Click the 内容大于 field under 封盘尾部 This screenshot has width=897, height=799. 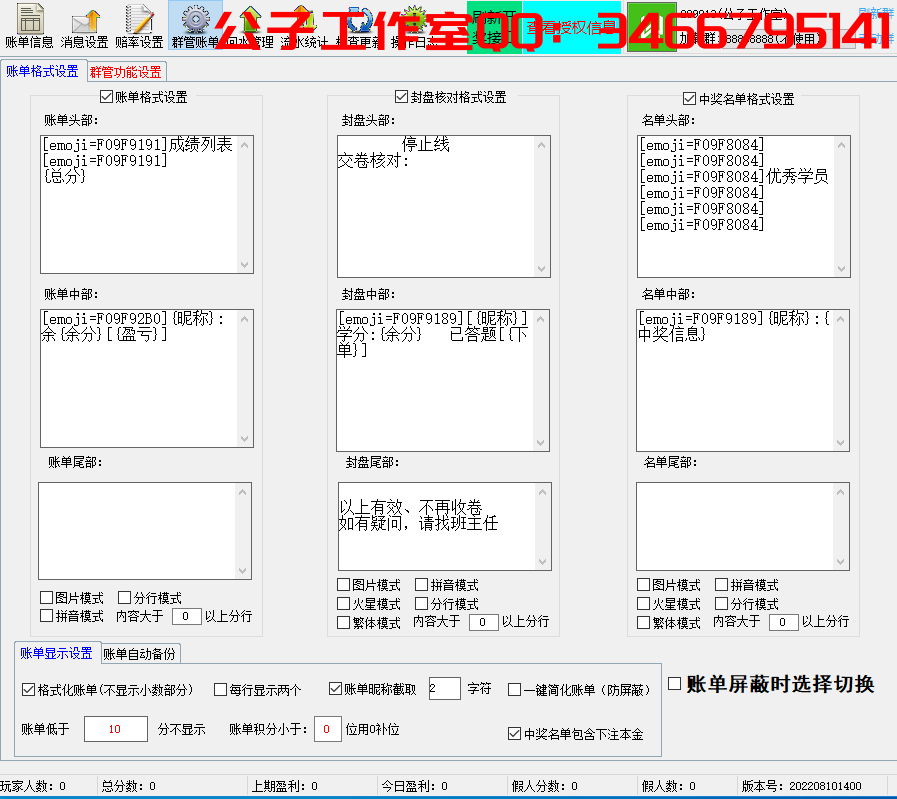(x=483, y=622)
